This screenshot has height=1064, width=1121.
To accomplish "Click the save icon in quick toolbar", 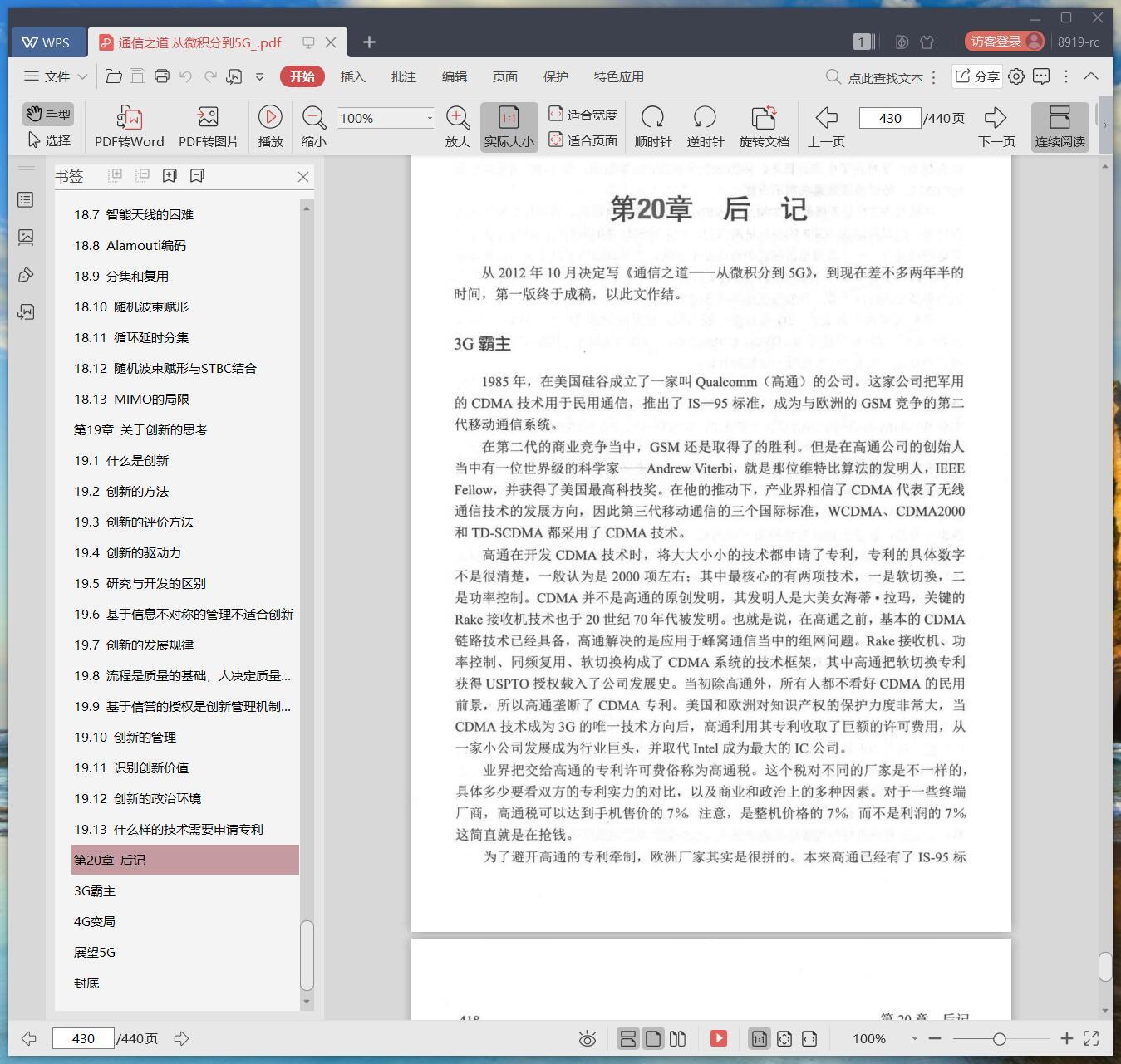I will [138, 76].
